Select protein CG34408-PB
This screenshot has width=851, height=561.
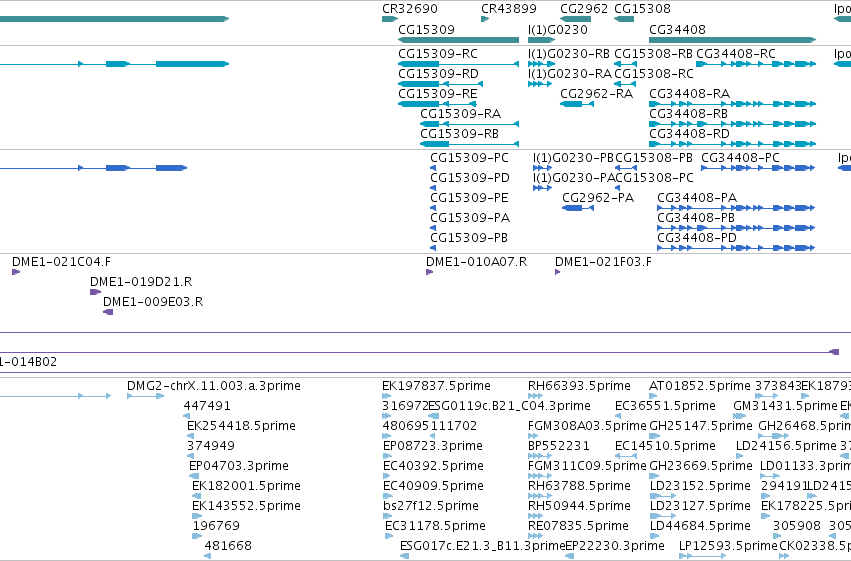(736, 228)
